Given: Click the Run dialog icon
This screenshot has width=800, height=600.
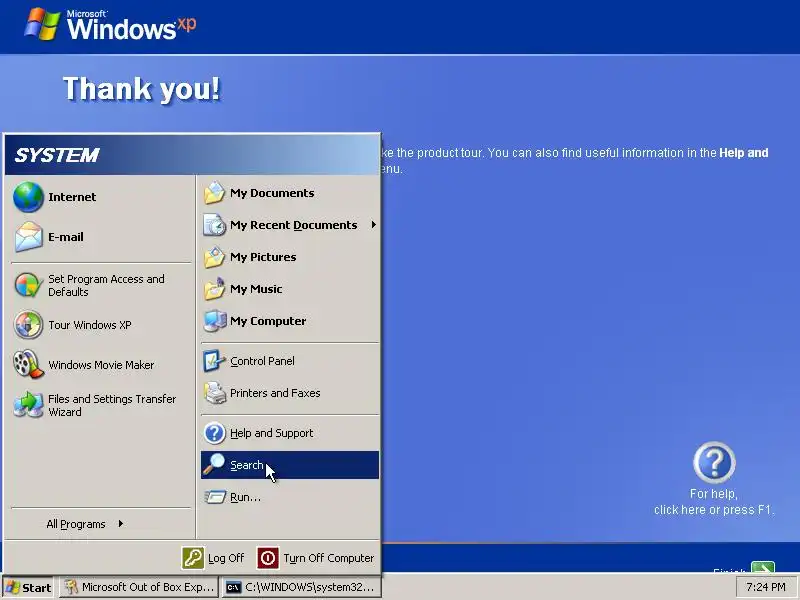Looking at the screenshot, I should click(x=215, y=497).
